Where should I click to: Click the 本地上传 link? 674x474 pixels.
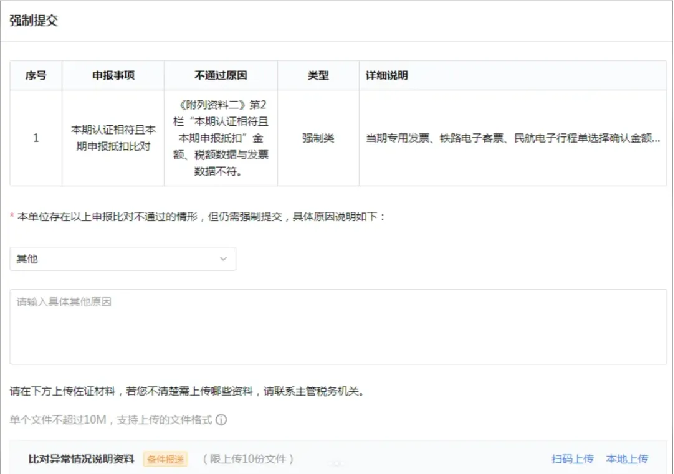point(627,459)
